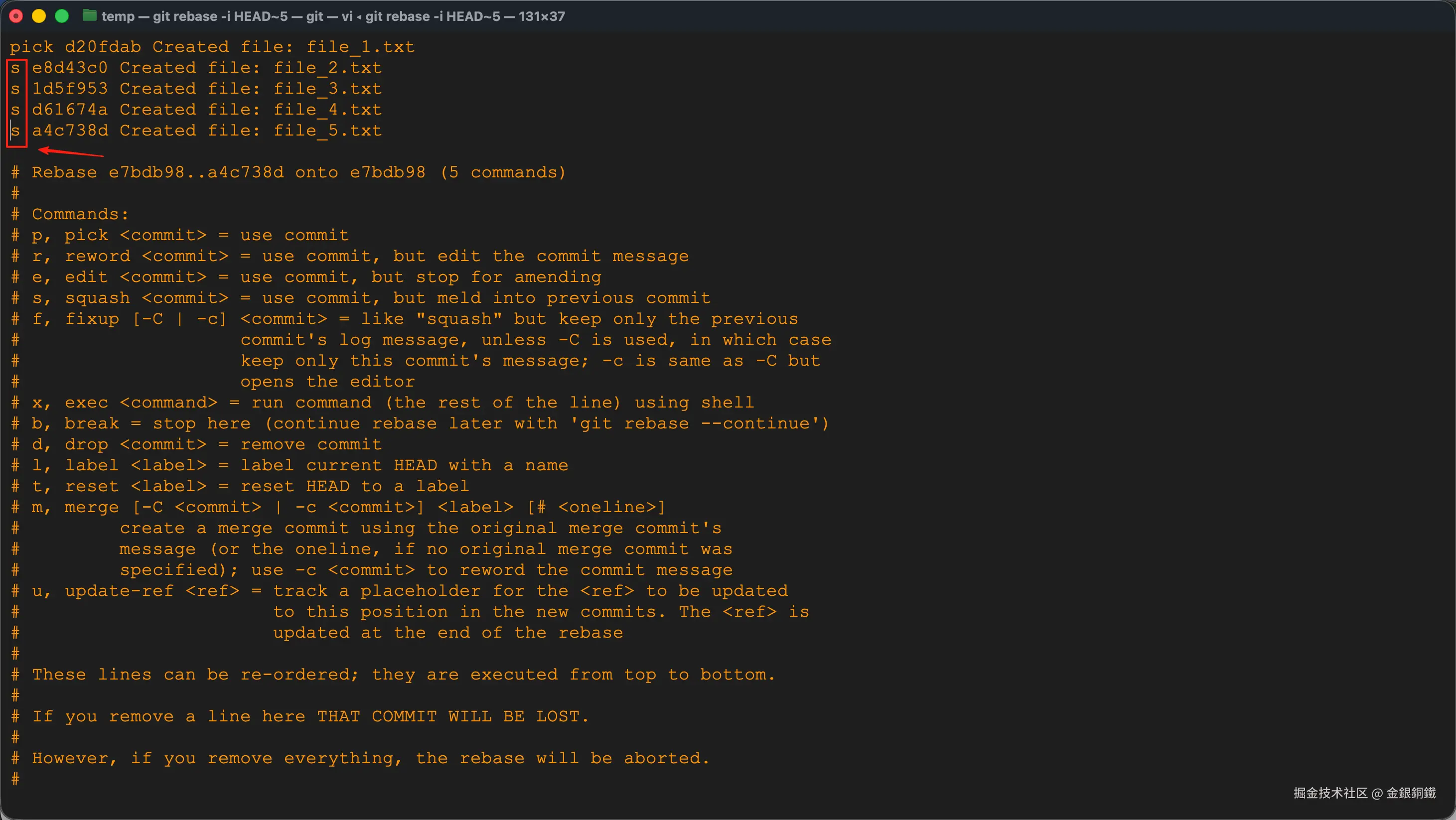Place cursor on 'pick' in first line
Image resolution: width=1456 pixels, height=820 pixels.
tap(32, 47)
